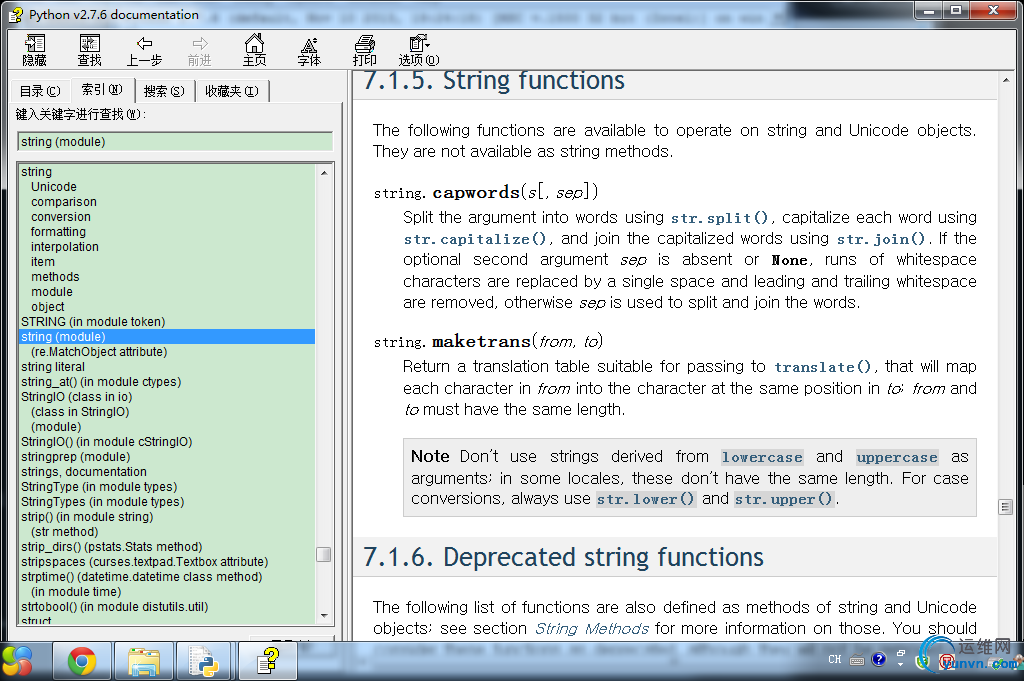Image resolution: width=1024 pixels, height=681 pixels.
Task: Click the Print (打印) toolbar icon
Action: (364, 50)
